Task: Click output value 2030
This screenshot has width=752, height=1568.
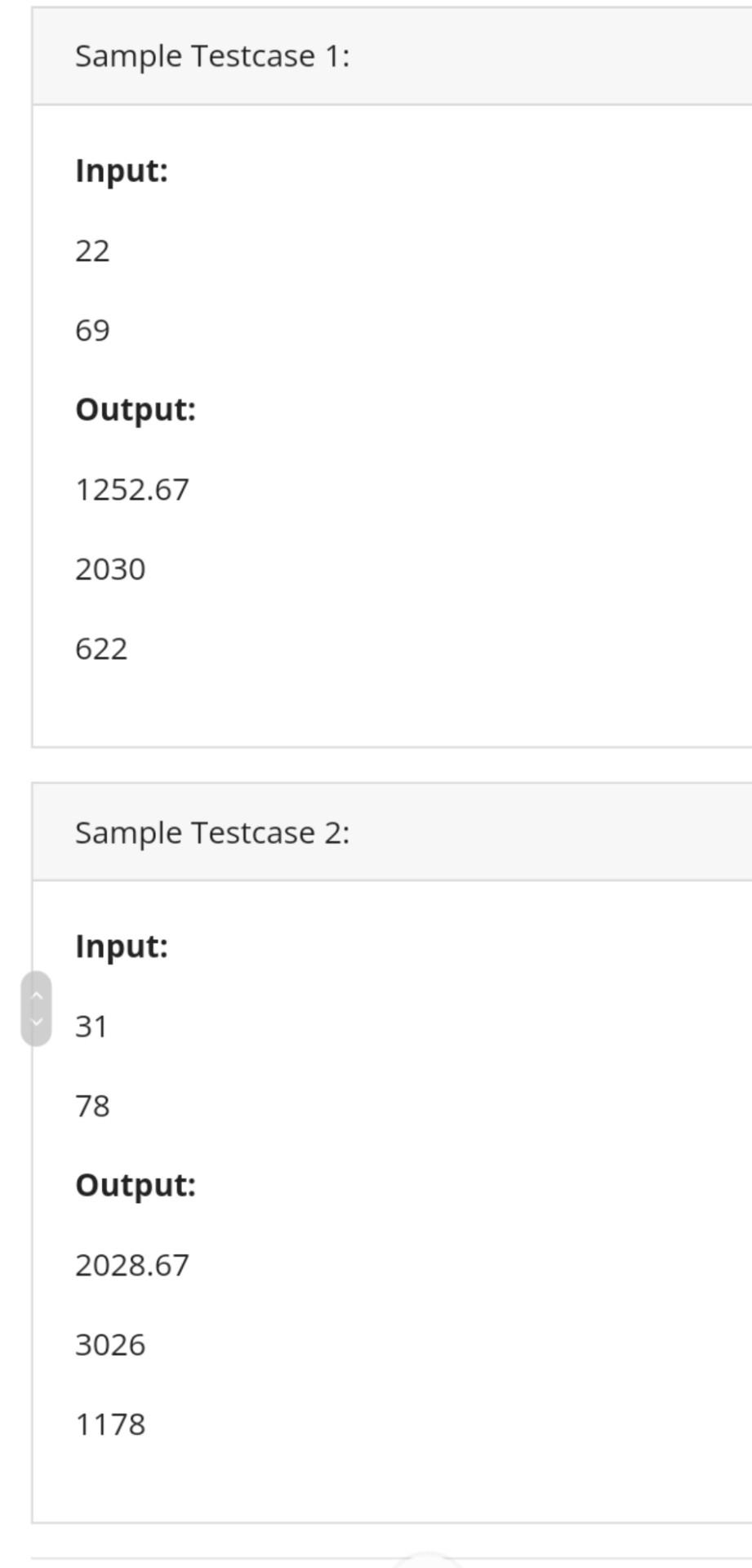Action: 110,569
